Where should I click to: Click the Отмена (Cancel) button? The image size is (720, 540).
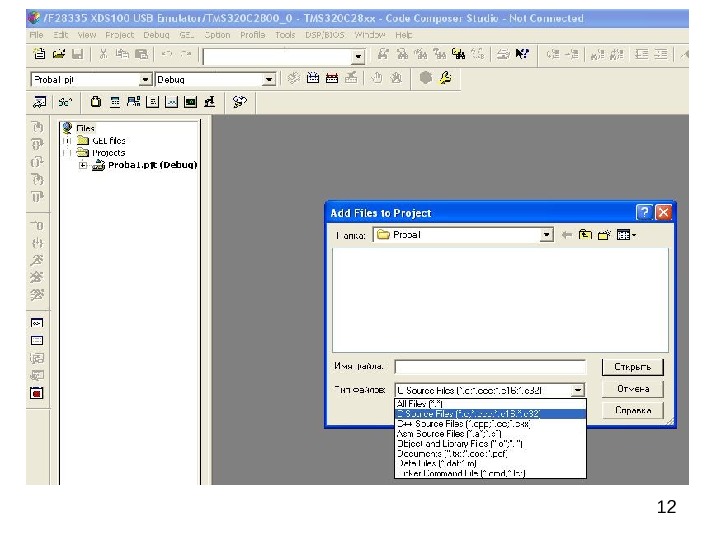pyautogui.click(x=633, y=389)
